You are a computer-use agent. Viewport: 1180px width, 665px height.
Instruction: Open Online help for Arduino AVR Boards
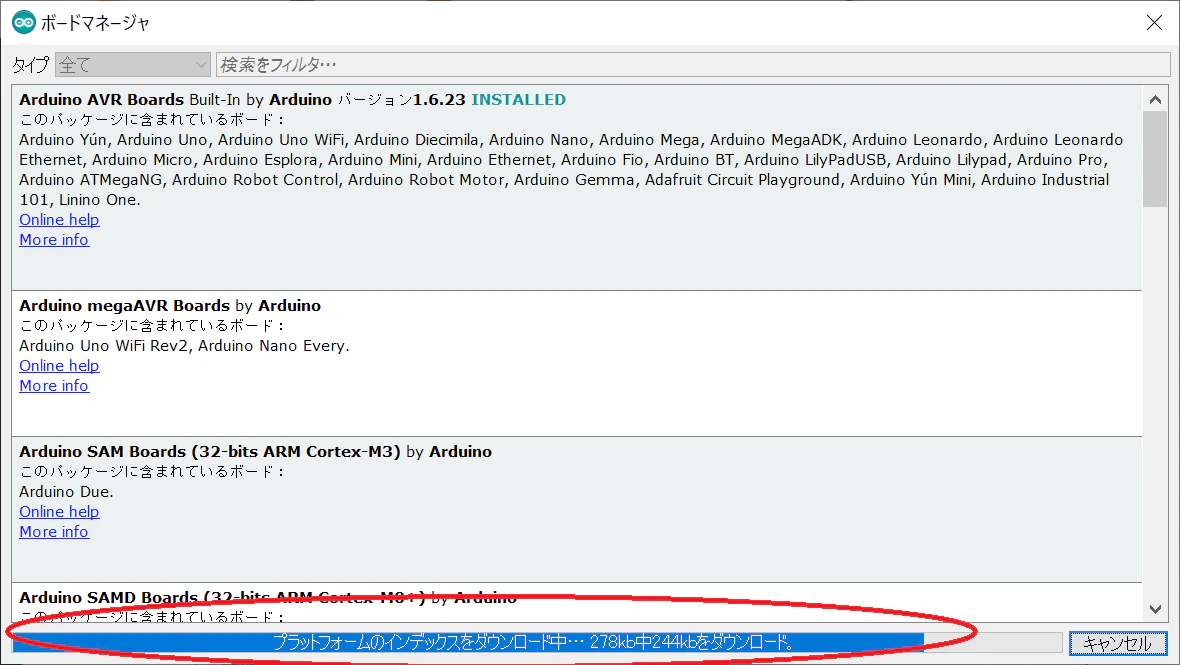59,220
